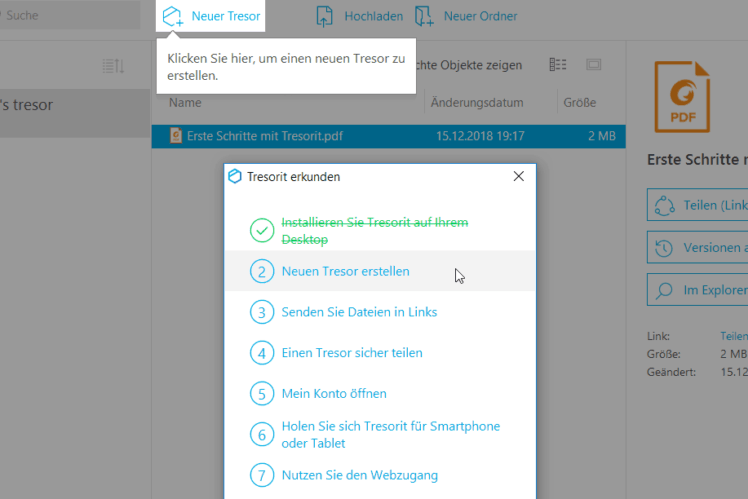Image resolution: width=748 pixels, height=499 pixels.
Task: Select the 's tresor sidebar entry
Action: pos(75,113)
